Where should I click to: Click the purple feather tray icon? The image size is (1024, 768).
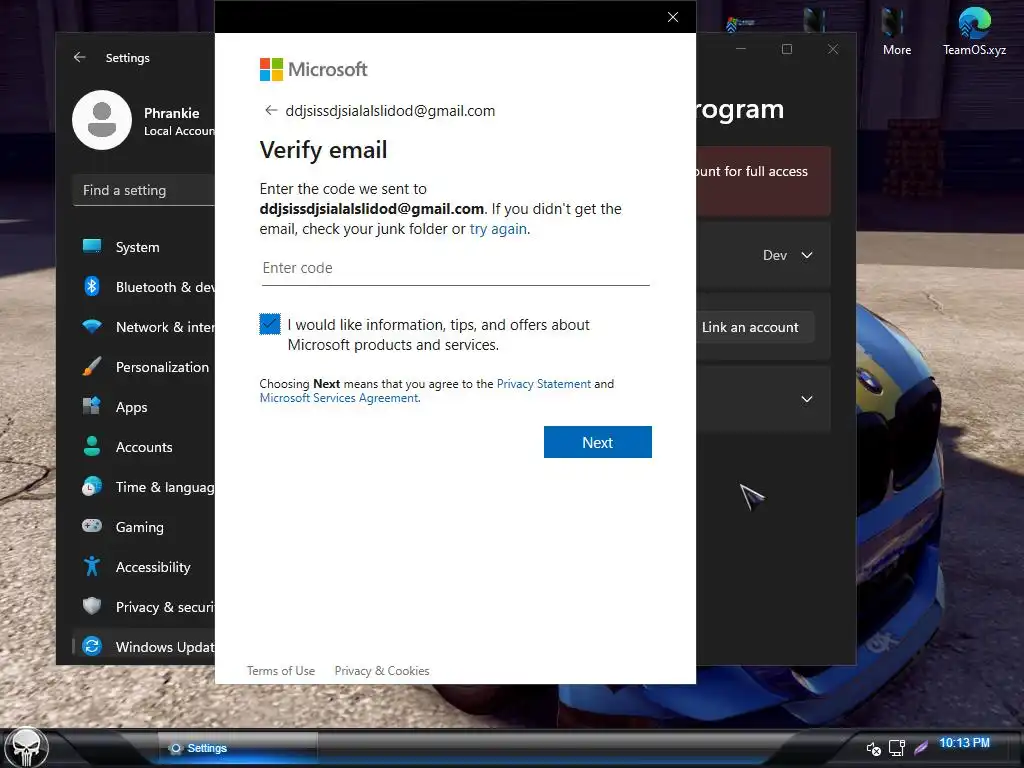tap(921, 748)
